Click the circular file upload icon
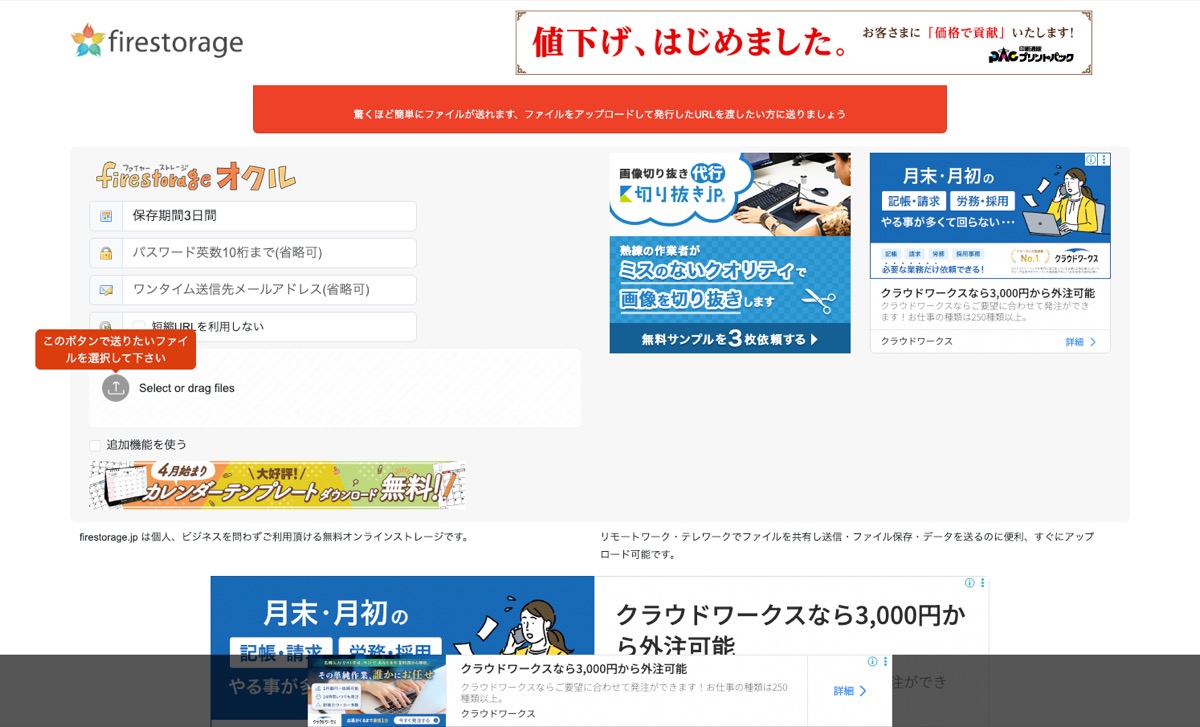Viewport: 1200px width, 727px height. point(115,388)
